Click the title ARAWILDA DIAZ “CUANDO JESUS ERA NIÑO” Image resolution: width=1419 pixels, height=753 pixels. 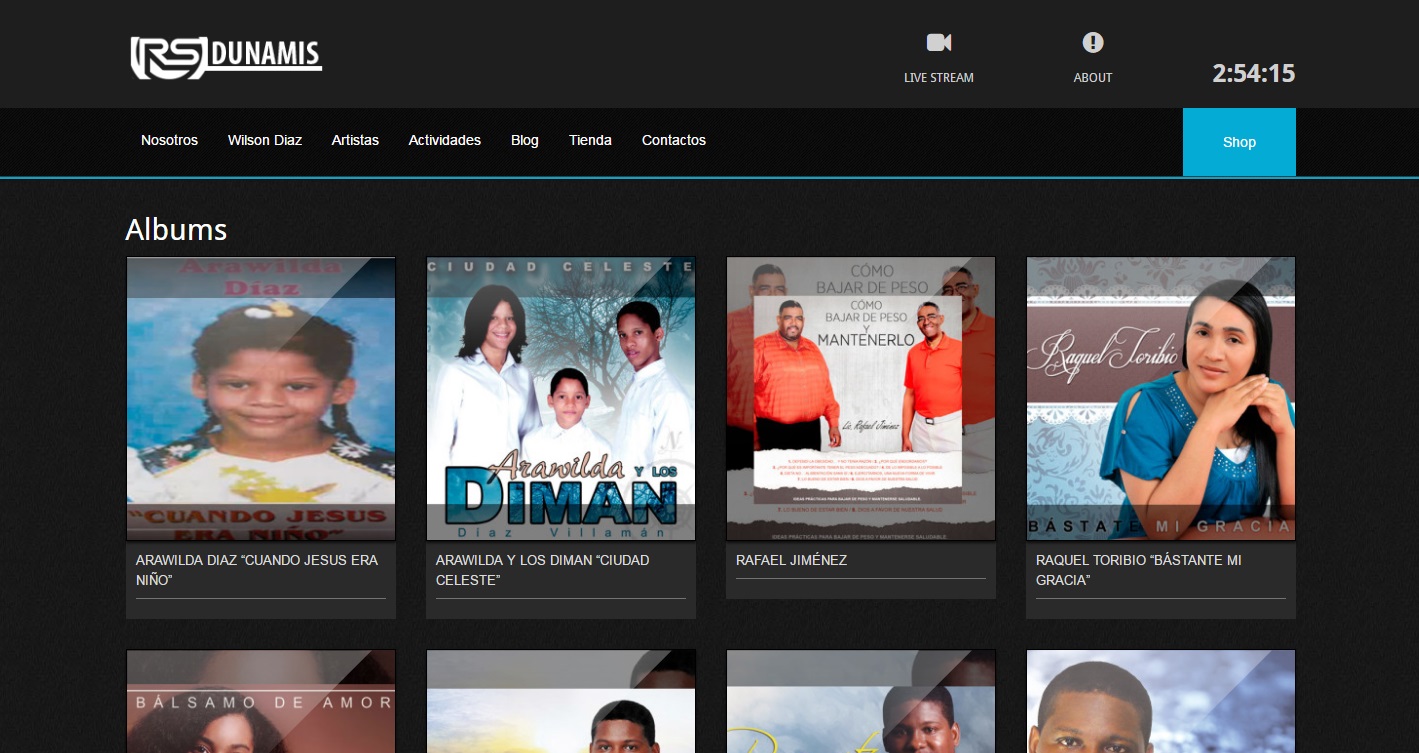(257, 570)
